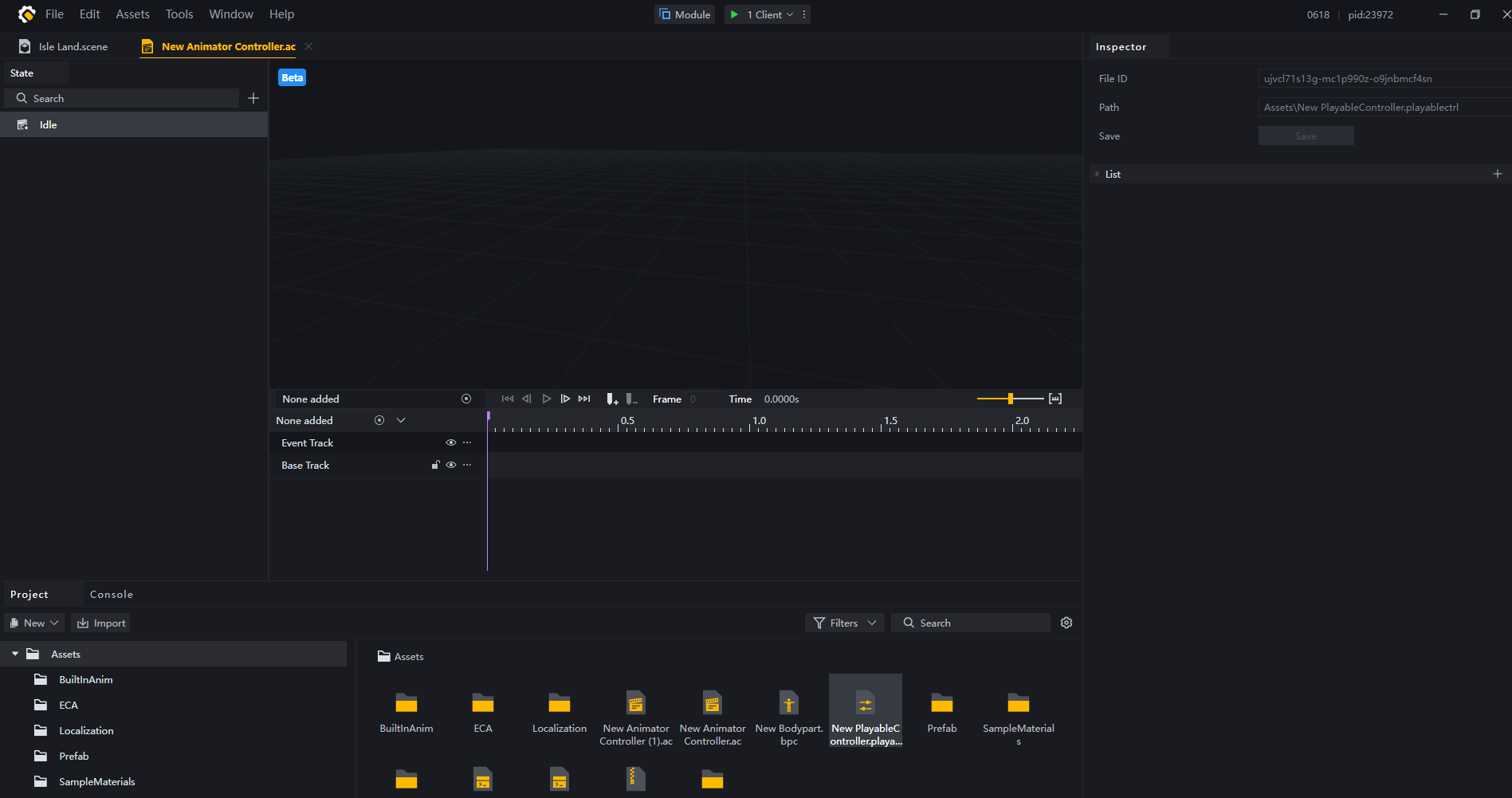The height and width of the screenshot is (798, 1512).
Task: Click the Module button
Action: click(685, 14)
